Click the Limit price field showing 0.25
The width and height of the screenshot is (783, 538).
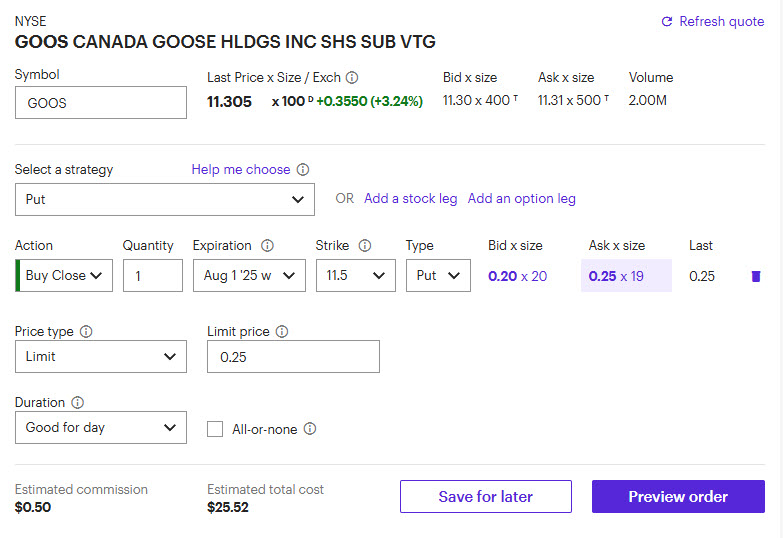point(293,357)
